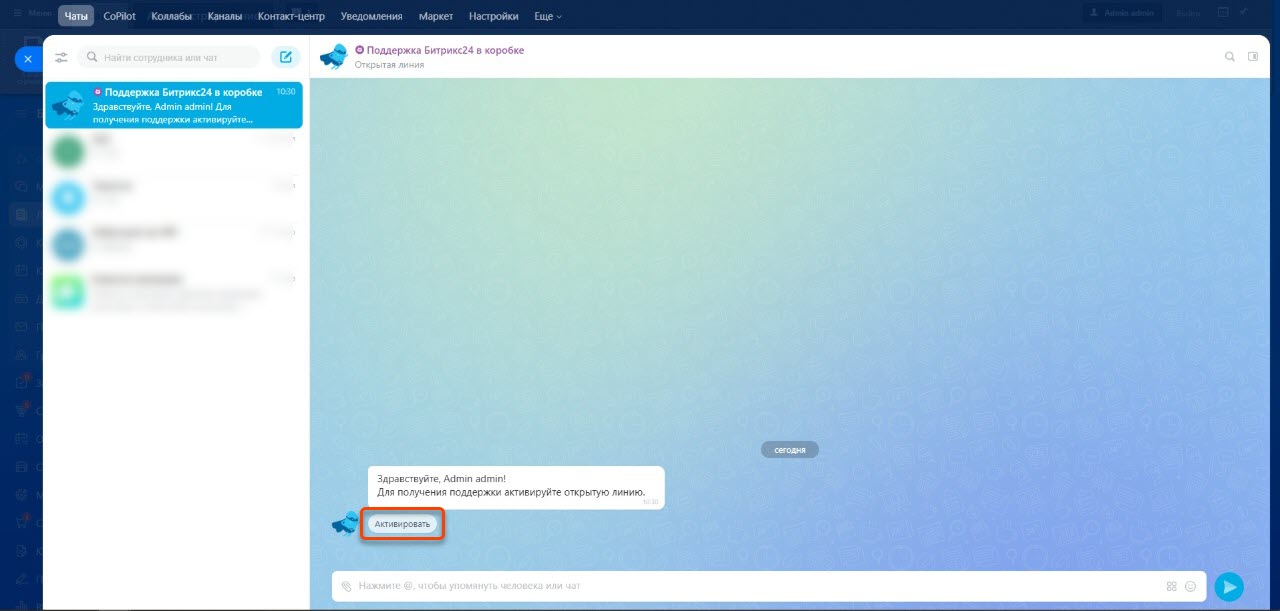Open chat list filter settings icon
The width and height of the screenshot is (1280, 611).
[62, 57]
